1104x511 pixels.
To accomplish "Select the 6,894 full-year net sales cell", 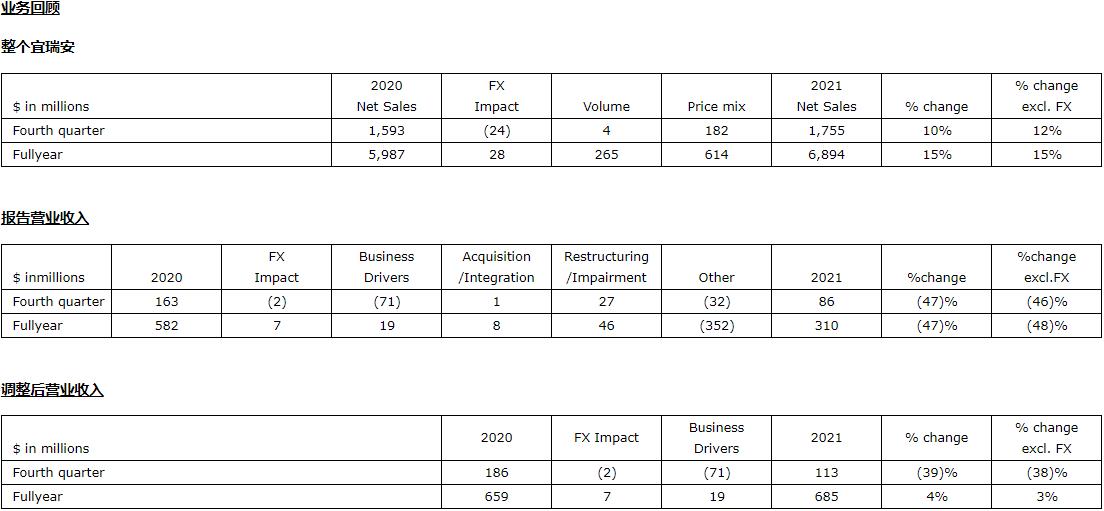I will (826, 155).
